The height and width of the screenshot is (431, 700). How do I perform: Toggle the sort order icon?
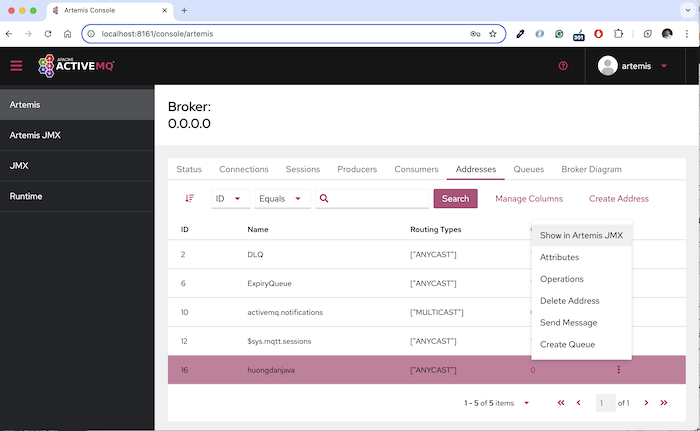pos(190,198)
